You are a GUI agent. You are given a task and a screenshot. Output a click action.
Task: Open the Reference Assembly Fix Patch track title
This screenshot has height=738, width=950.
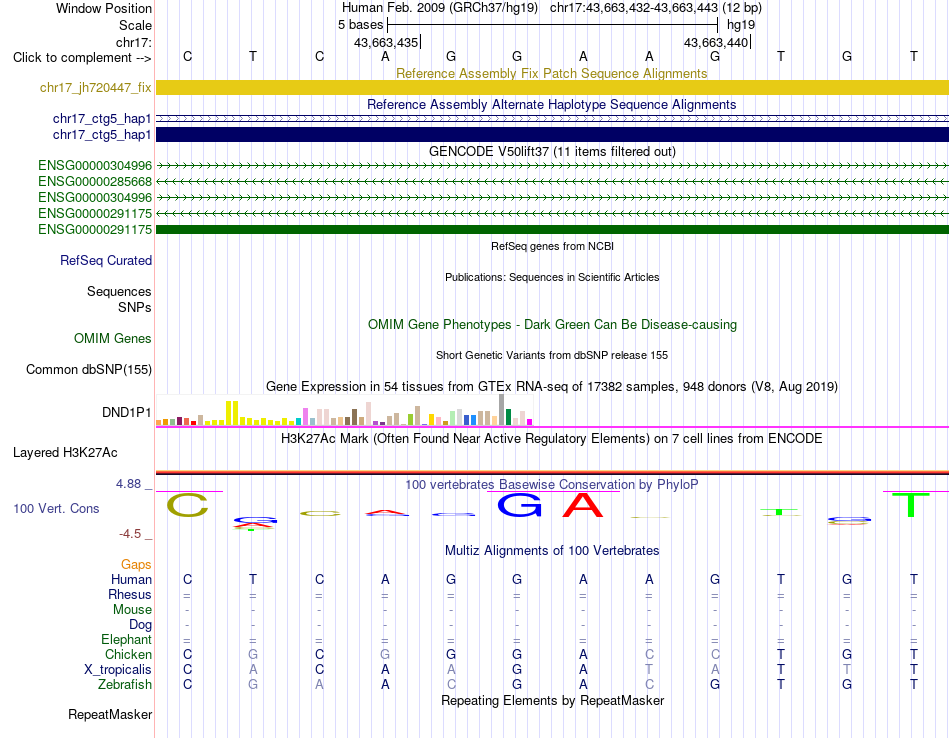click(x=551, y=73)
